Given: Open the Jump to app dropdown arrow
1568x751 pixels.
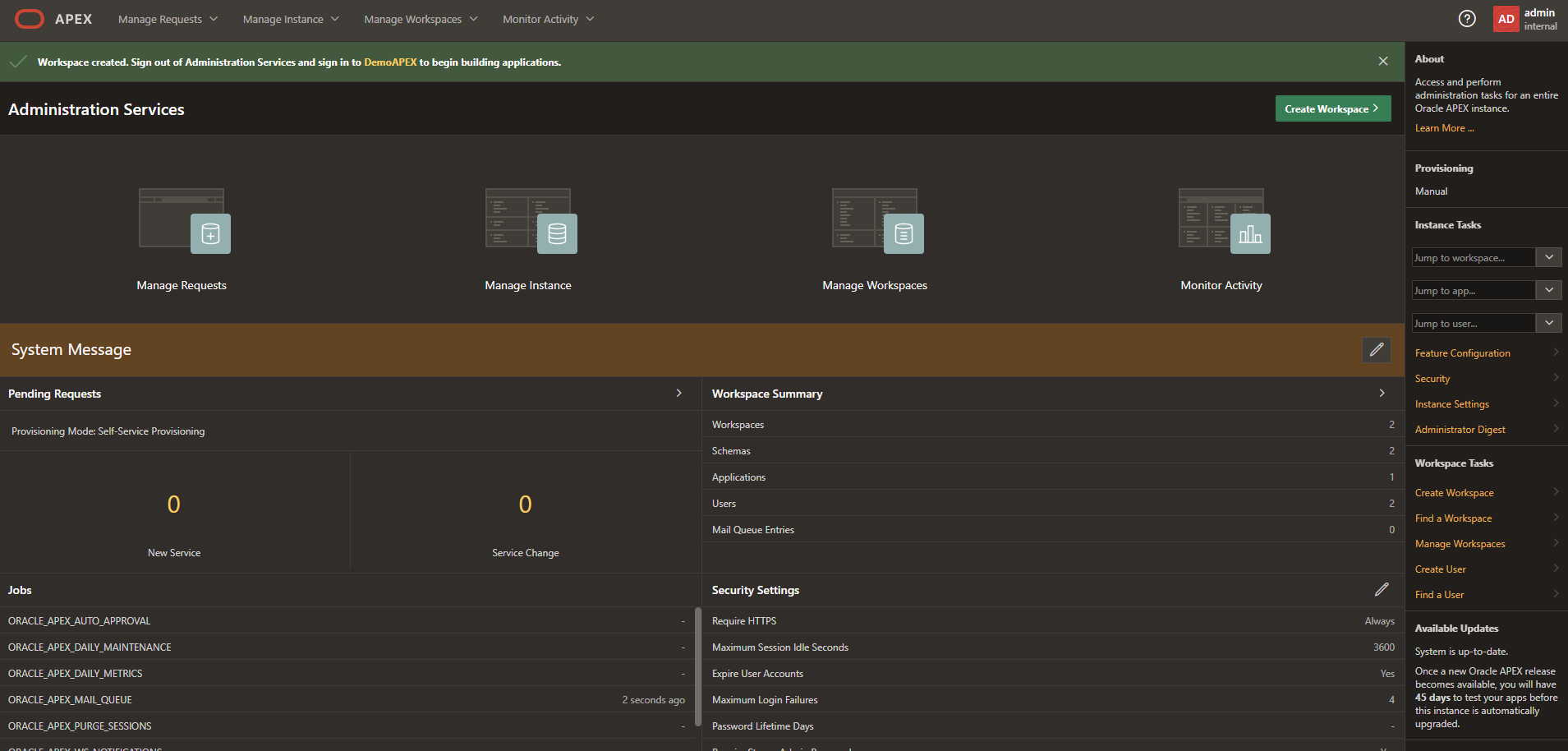Looking at the screenshot, I should (x=1548, y=290).
